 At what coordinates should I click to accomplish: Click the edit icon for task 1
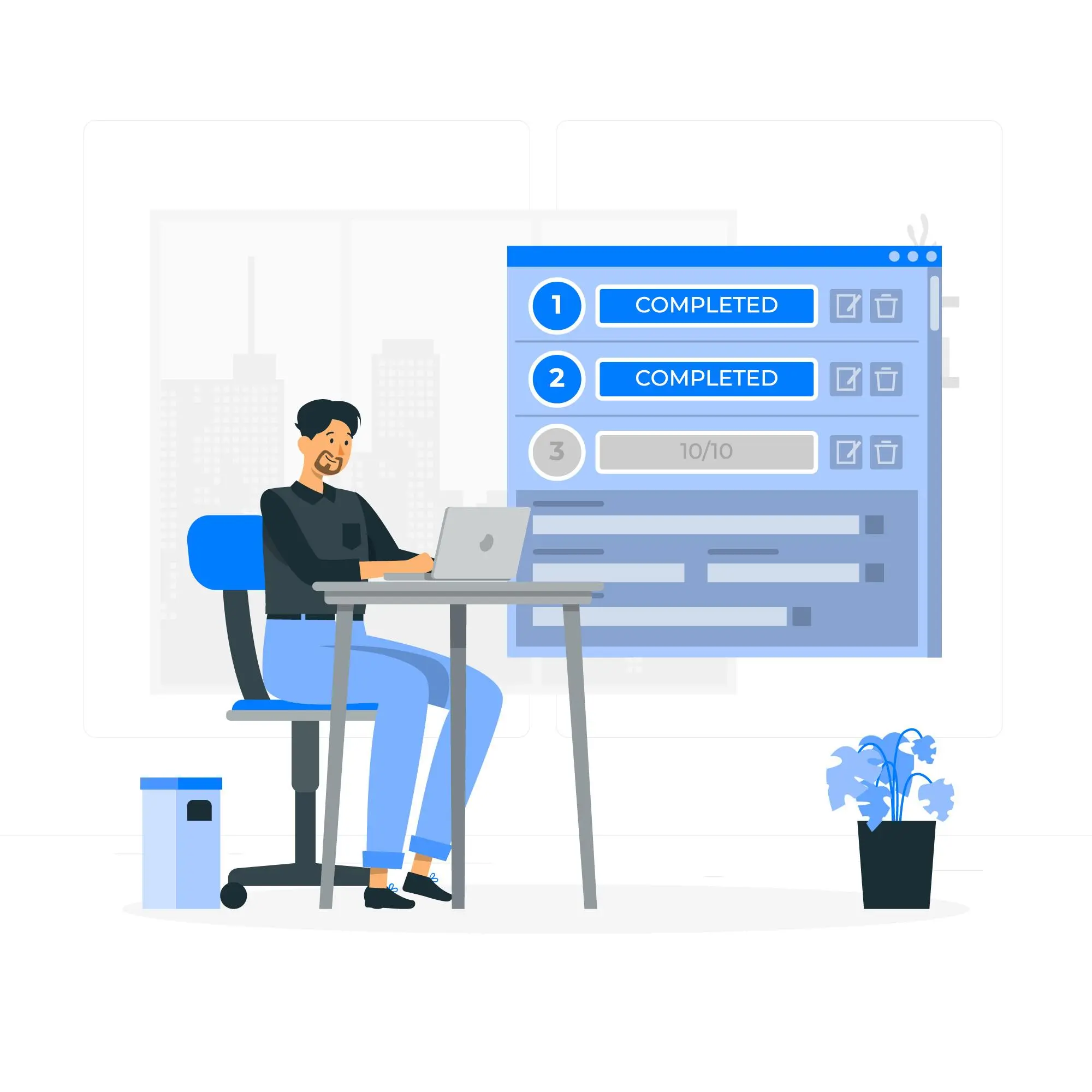845,305
